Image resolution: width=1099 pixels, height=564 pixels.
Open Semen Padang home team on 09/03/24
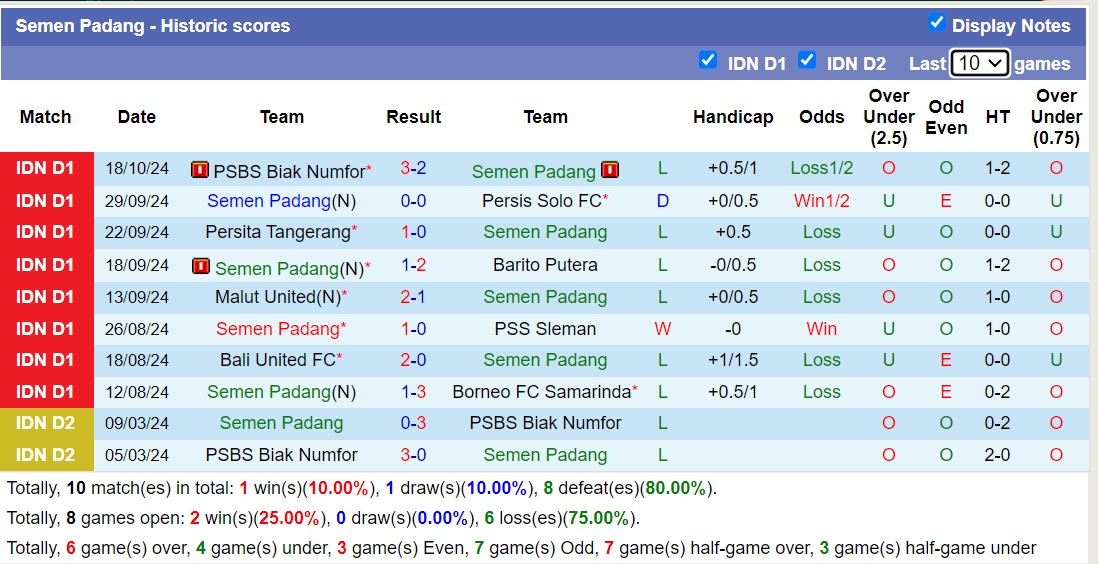(x=281, y=423)
